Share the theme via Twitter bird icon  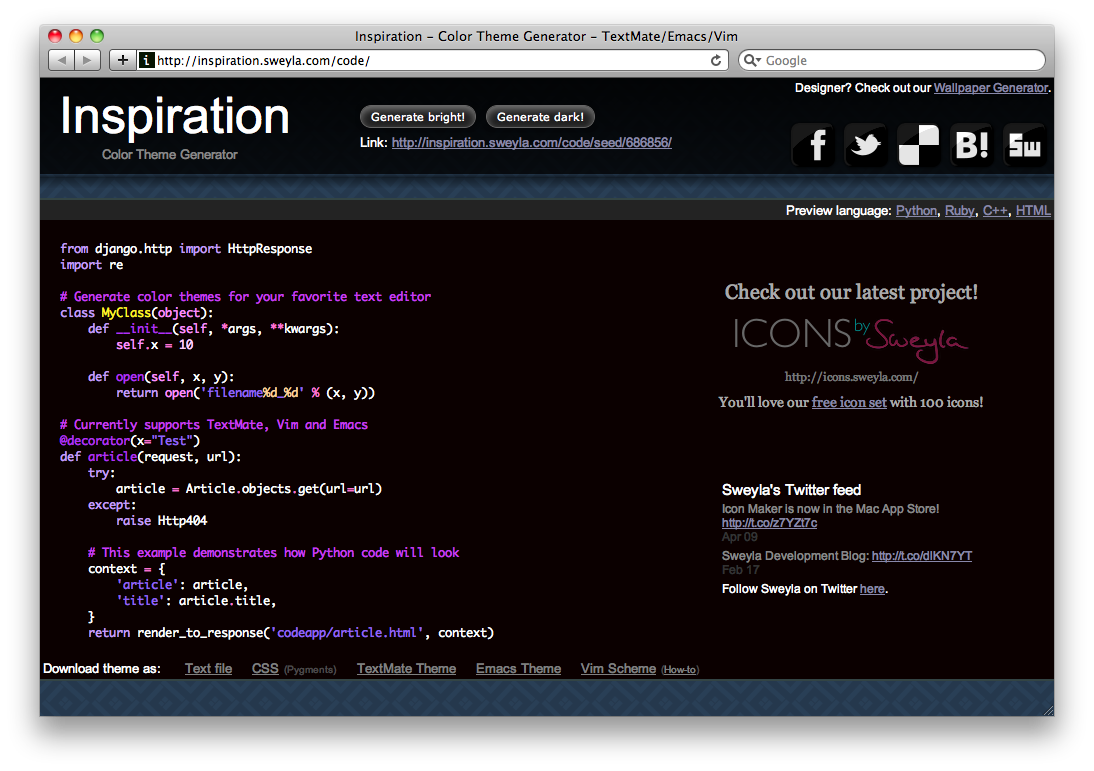(866, 145)
